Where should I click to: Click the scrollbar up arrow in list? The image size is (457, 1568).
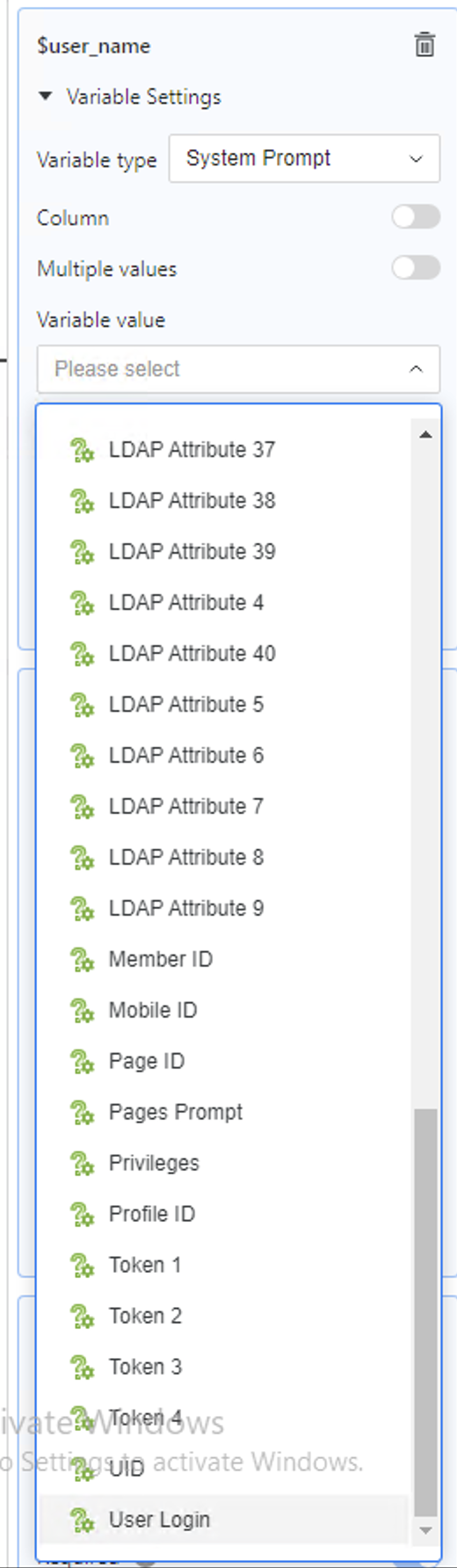425,434
